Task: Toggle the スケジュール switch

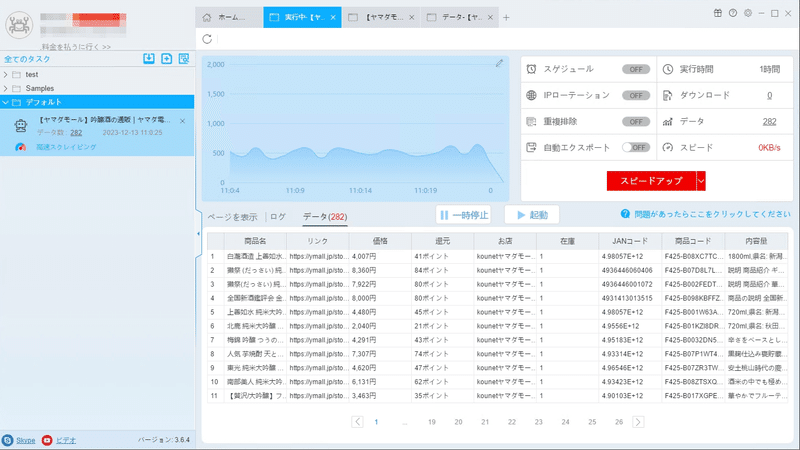Action: tap(636, 69)
